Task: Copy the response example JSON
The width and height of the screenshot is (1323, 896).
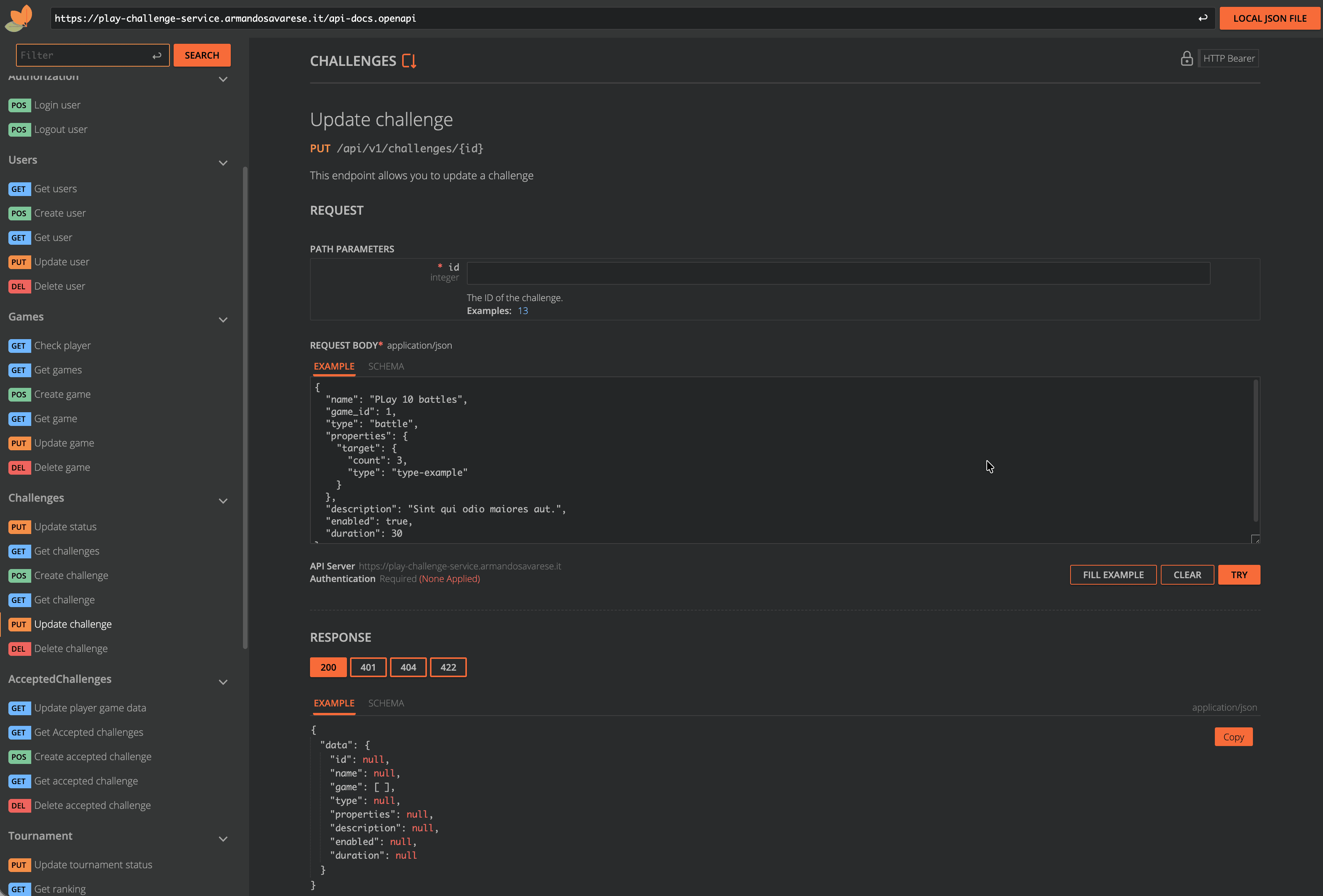Action: pos(1233,737)
